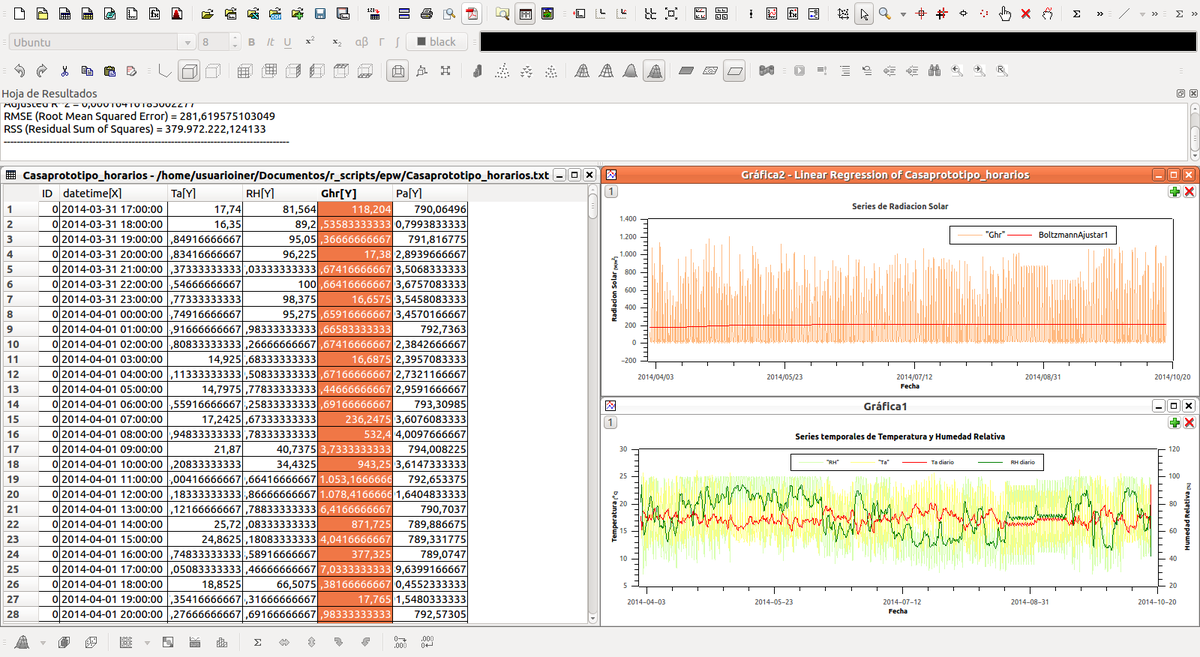Click layer 1 button in Gráfica2 window
The image size is (1200, 657).
(612, 192)
